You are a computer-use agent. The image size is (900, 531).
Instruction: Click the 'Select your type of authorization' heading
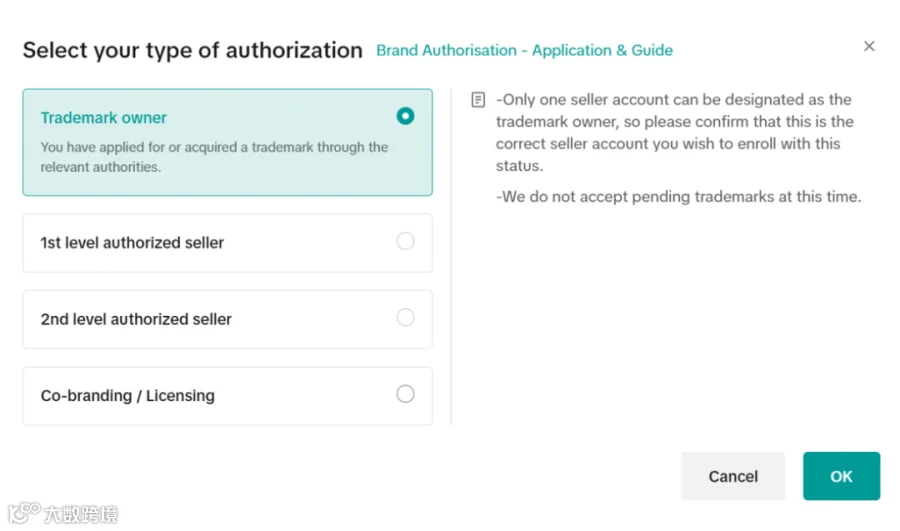tap(193, 51)
